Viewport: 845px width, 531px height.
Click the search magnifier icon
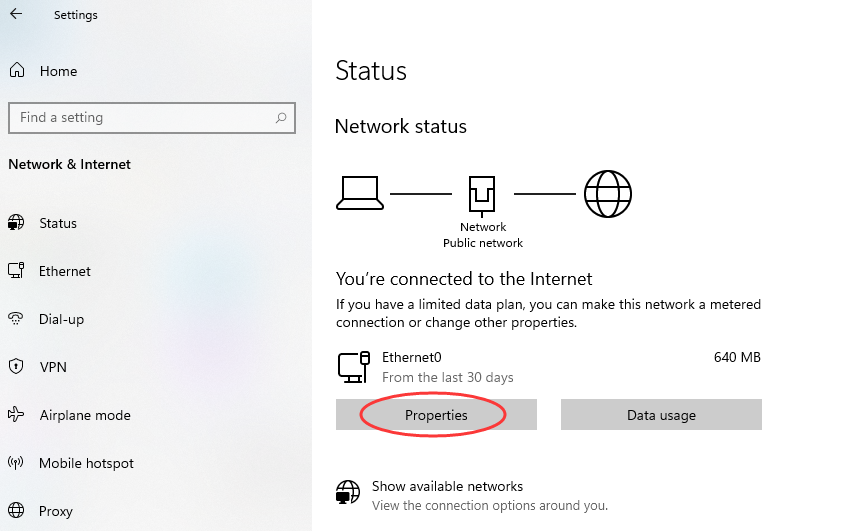pos(281,118)
